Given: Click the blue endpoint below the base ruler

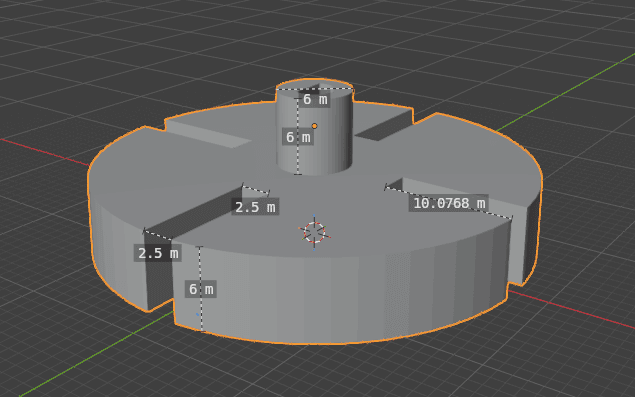Looking at the screenshot, I should click(198, 314).
